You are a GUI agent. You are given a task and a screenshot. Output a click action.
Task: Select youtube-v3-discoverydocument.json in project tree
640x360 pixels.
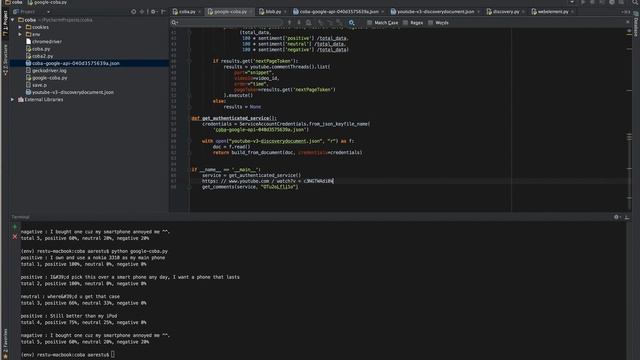click(70, 92)
